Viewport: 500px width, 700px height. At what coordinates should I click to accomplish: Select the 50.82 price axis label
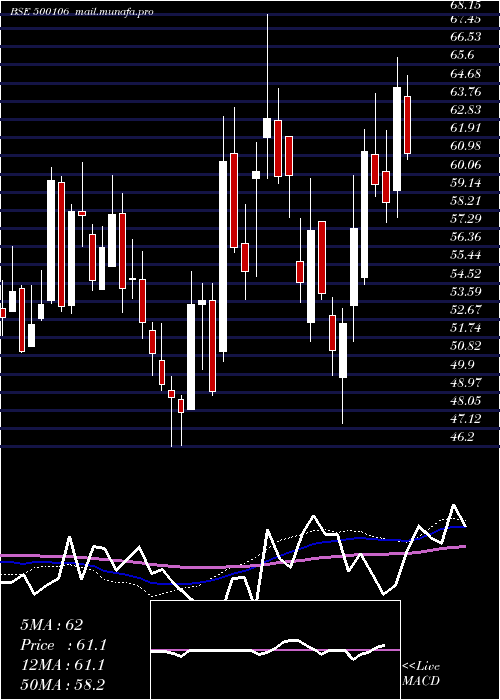[466, 346]
